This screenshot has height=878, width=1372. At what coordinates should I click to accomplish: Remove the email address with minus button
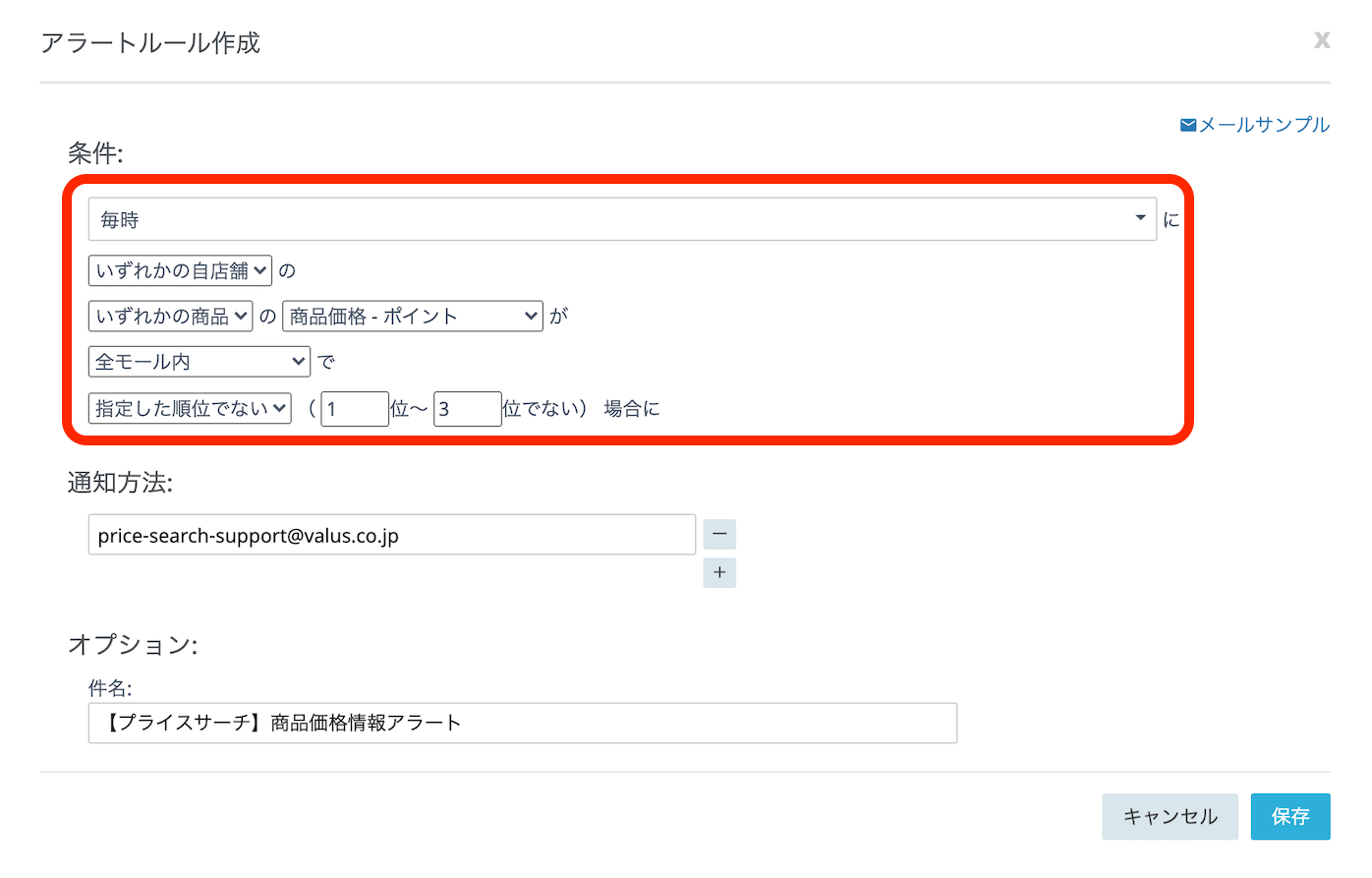tap(719, 534)
